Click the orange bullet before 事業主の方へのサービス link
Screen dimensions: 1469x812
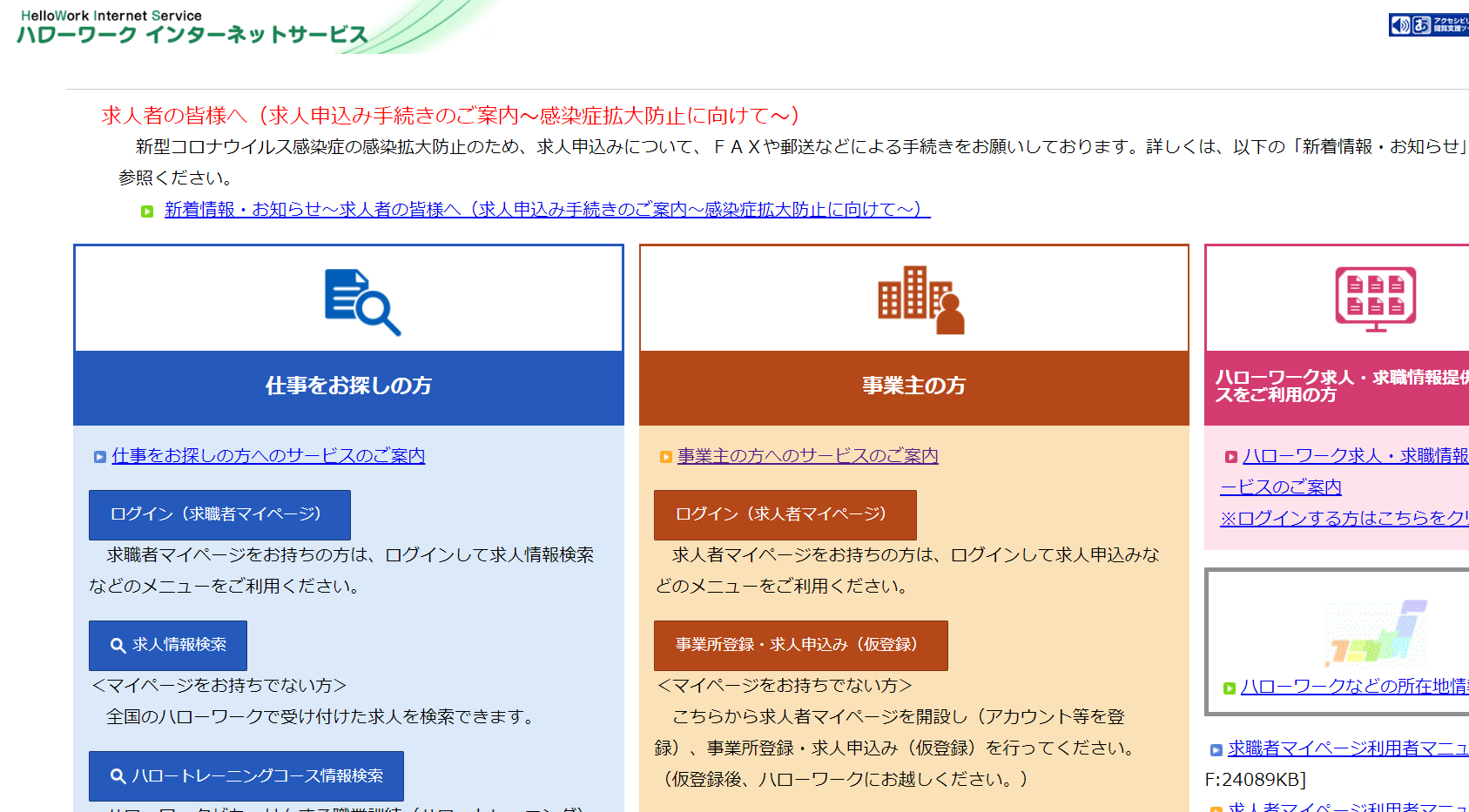tap(666, 457)
